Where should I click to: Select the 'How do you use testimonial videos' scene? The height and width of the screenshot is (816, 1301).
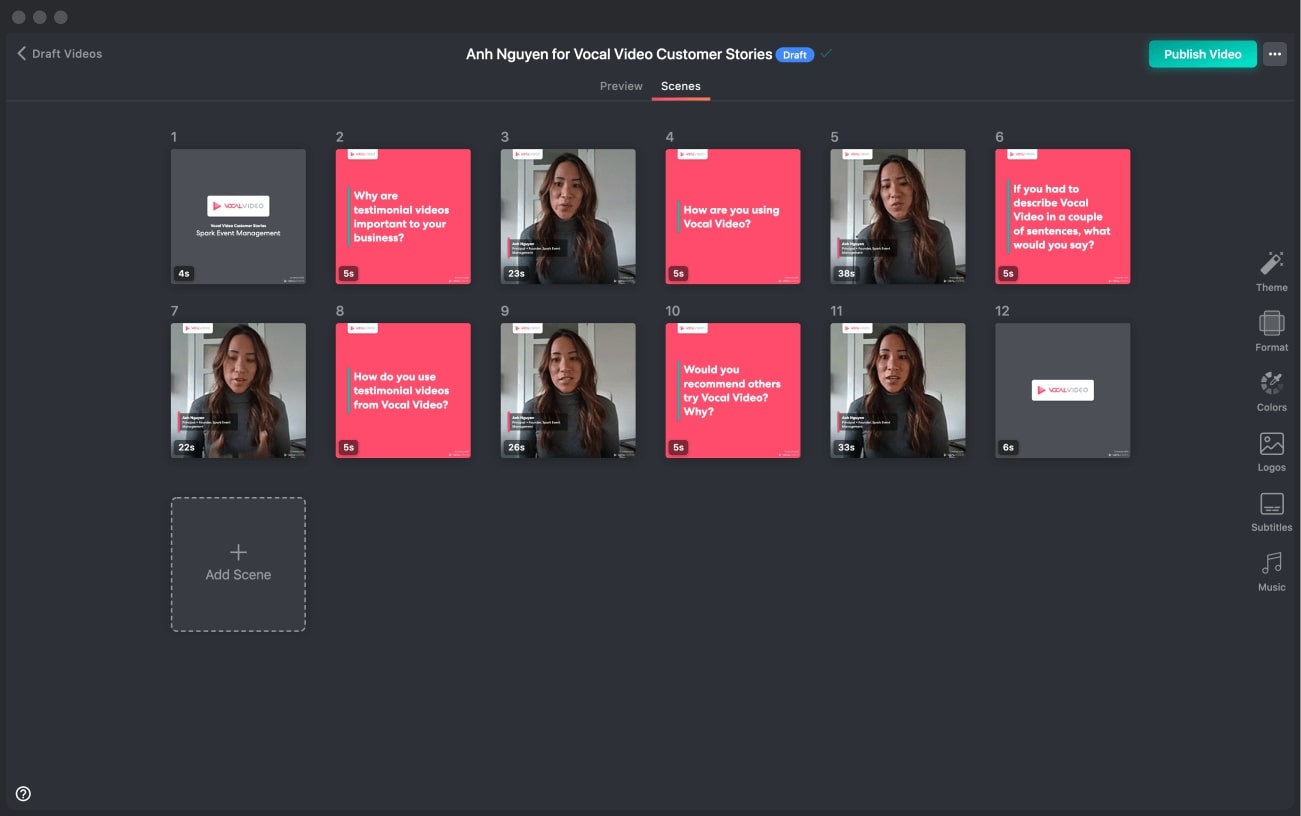coord(403,391)
